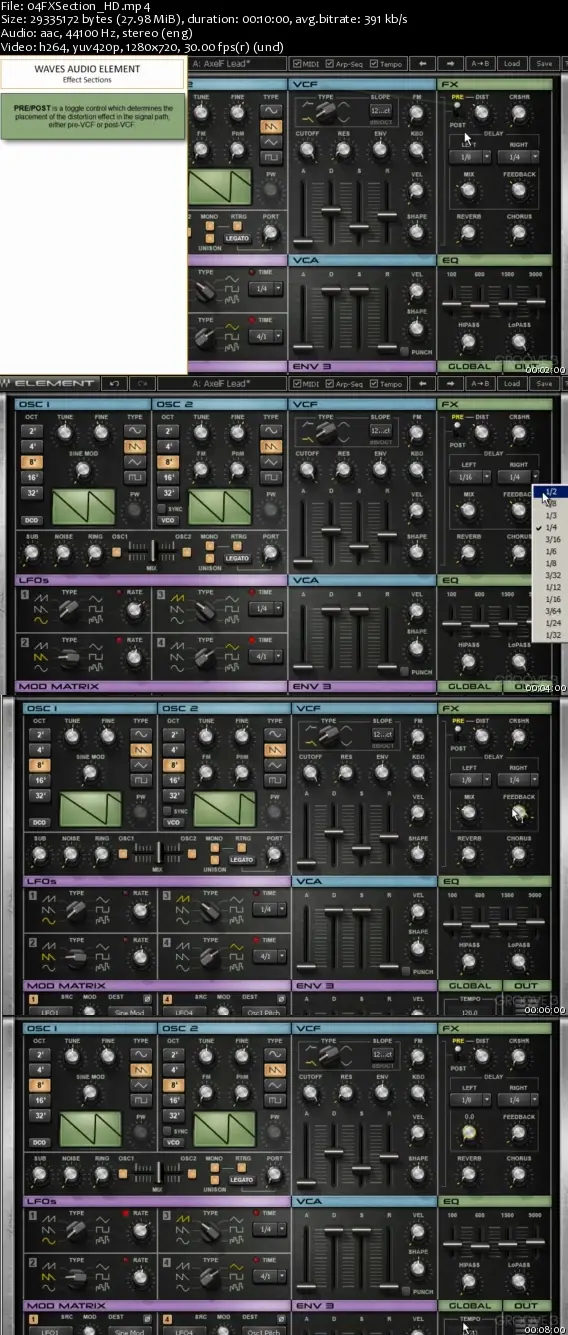
Task: Toggle the Tempo checkbox in 00:02:00 frame
Action: coord(374,63)
